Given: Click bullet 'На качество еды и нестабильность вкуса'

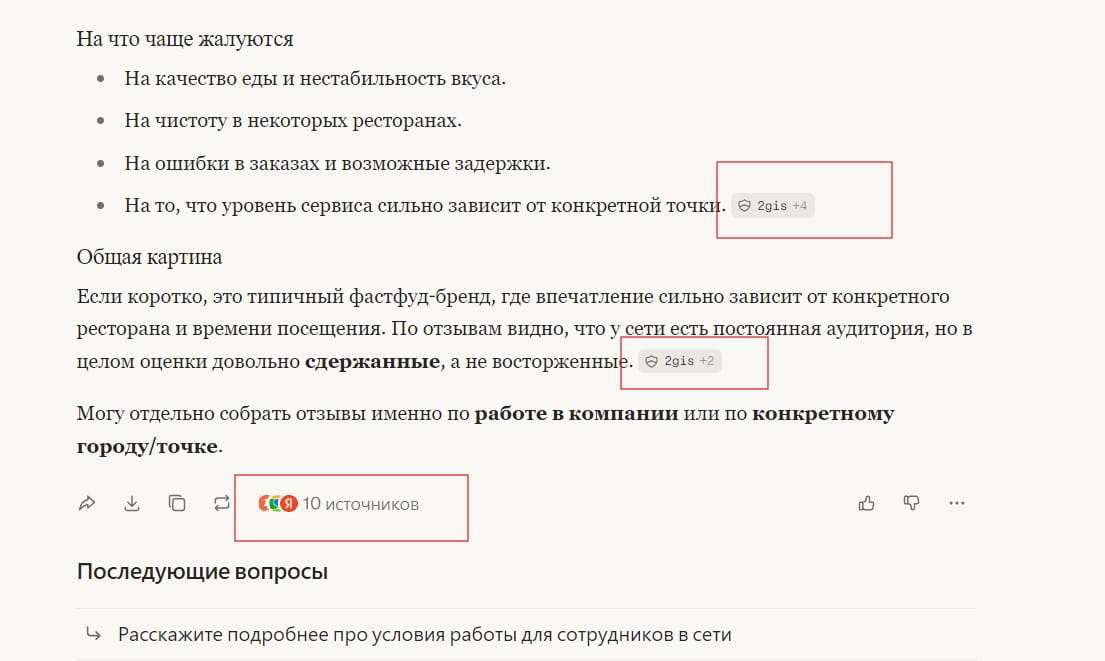Looking at the screenshot, I should point(315,78).
